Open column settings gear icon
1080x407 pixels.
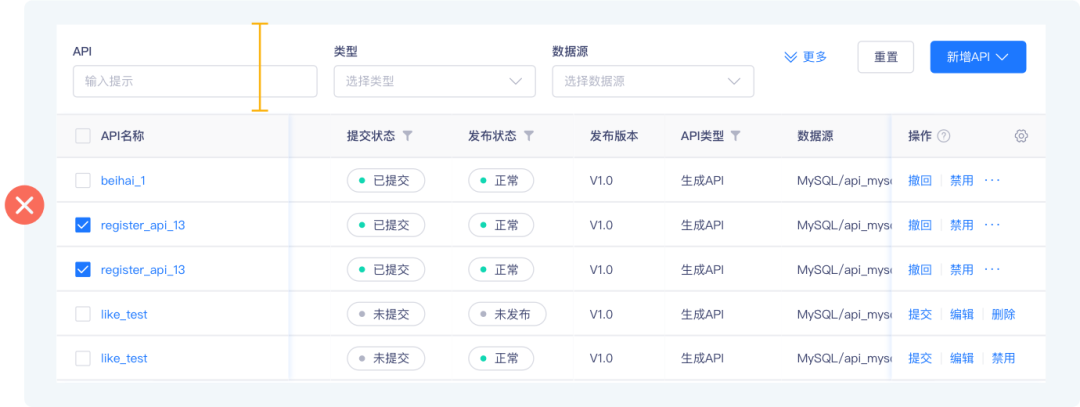[x=1021, y=136]
